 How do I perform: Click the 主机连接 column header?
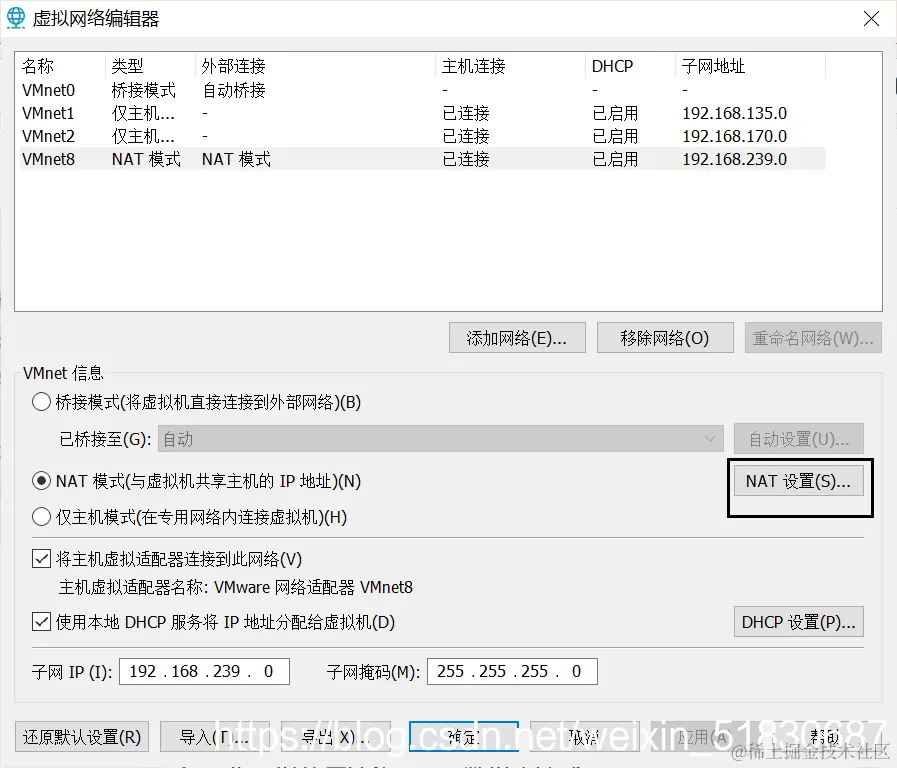(510, 66)
